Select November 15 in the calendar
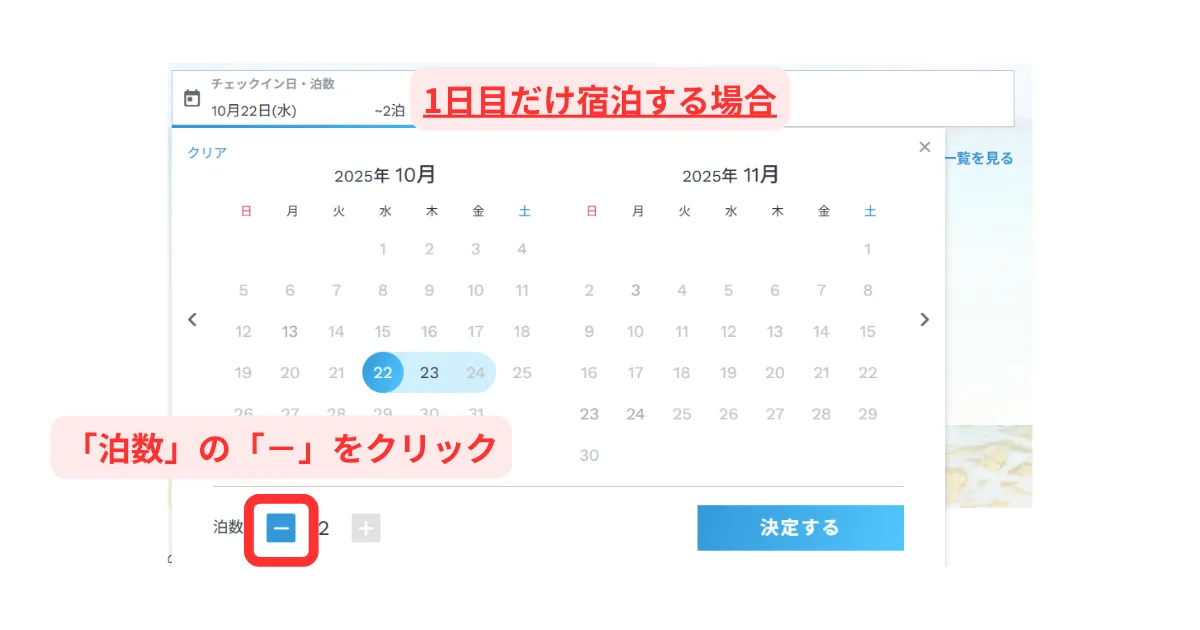This screenshot has width=1200, height=630. (868, 332)
